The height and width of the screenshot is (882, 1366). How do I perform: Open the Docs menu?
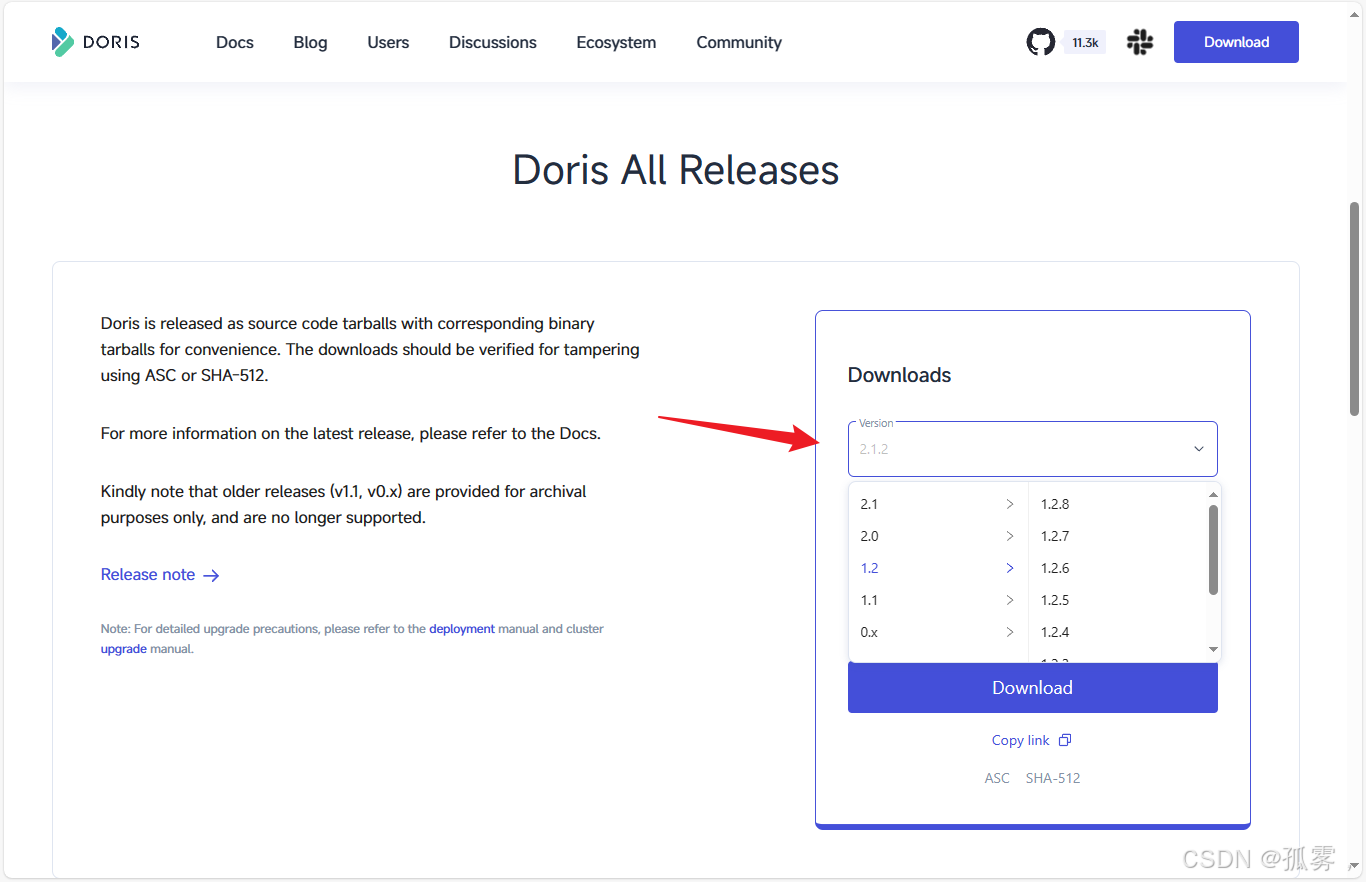click(235, 42)
